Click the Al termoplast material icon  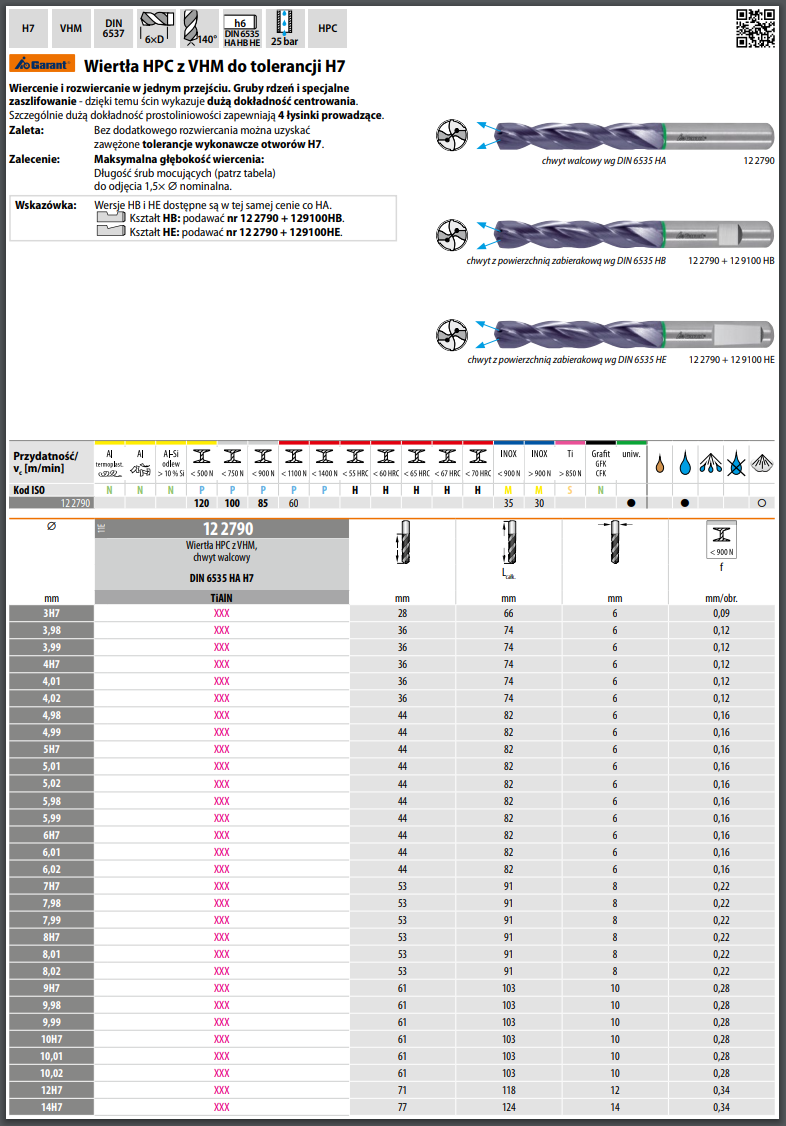point(109,462)
